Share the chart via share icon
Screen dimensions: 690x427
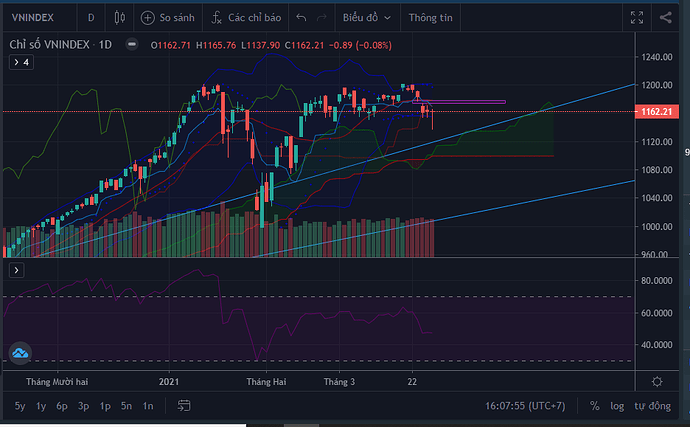click(665, 18)
